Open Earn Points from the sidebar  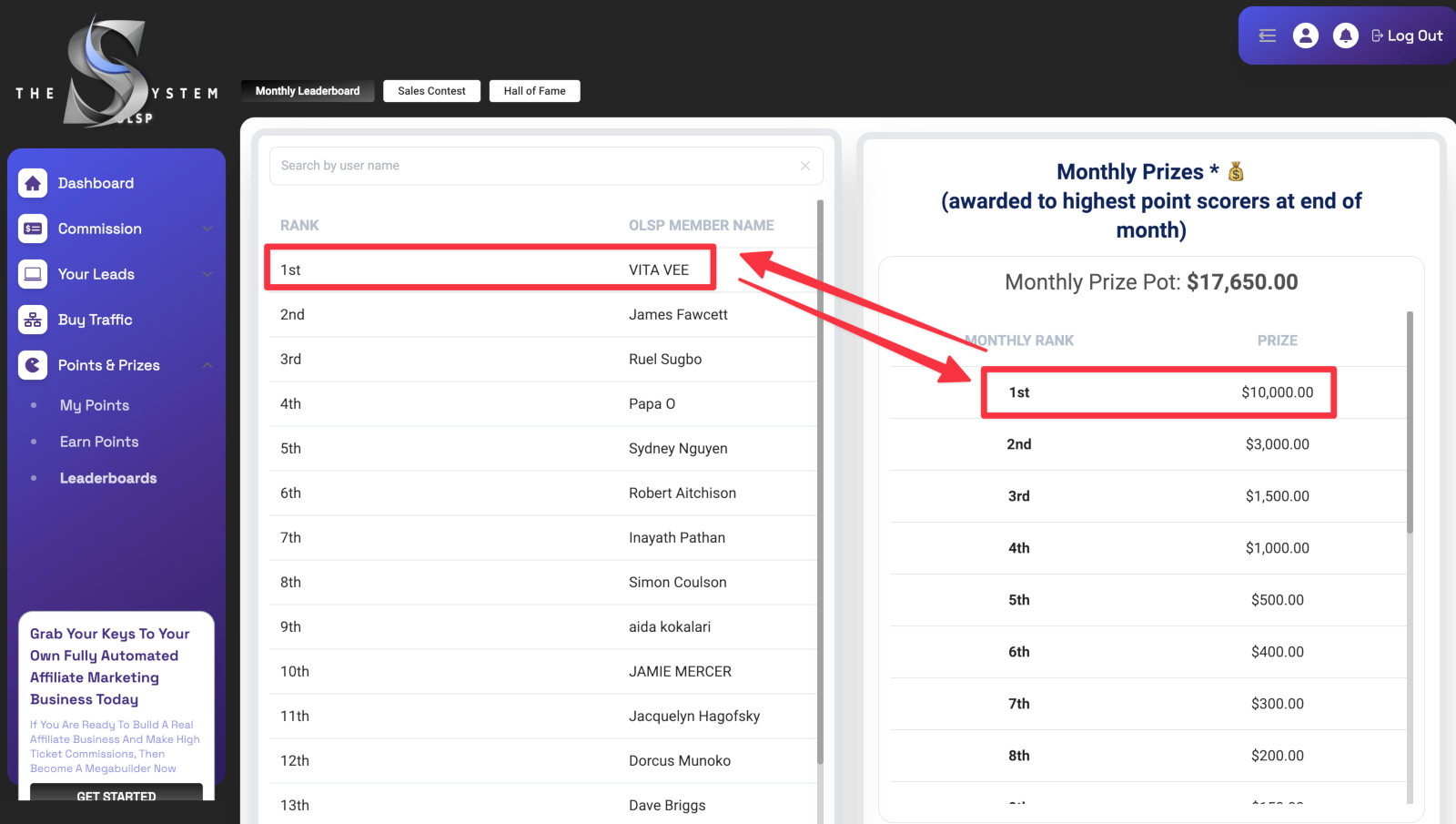tap(98, 441)
